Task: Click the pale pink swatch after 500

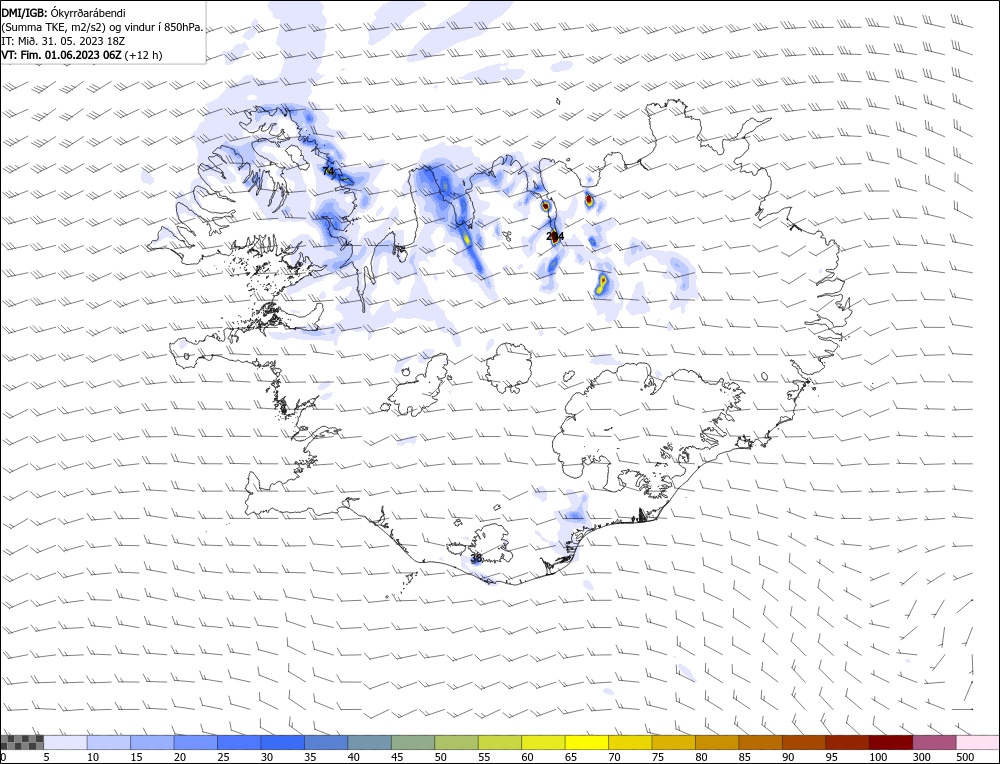Action: [x=977, y=742]
